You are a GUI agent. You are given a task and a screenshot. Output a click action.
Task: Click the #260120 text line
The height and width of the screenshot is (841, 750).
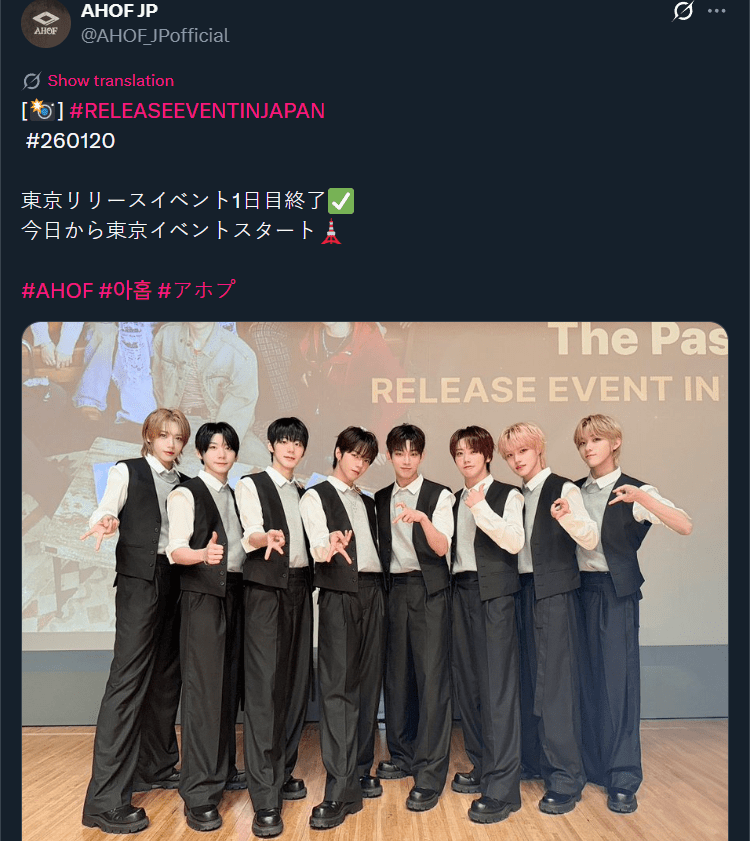point(70,141)
